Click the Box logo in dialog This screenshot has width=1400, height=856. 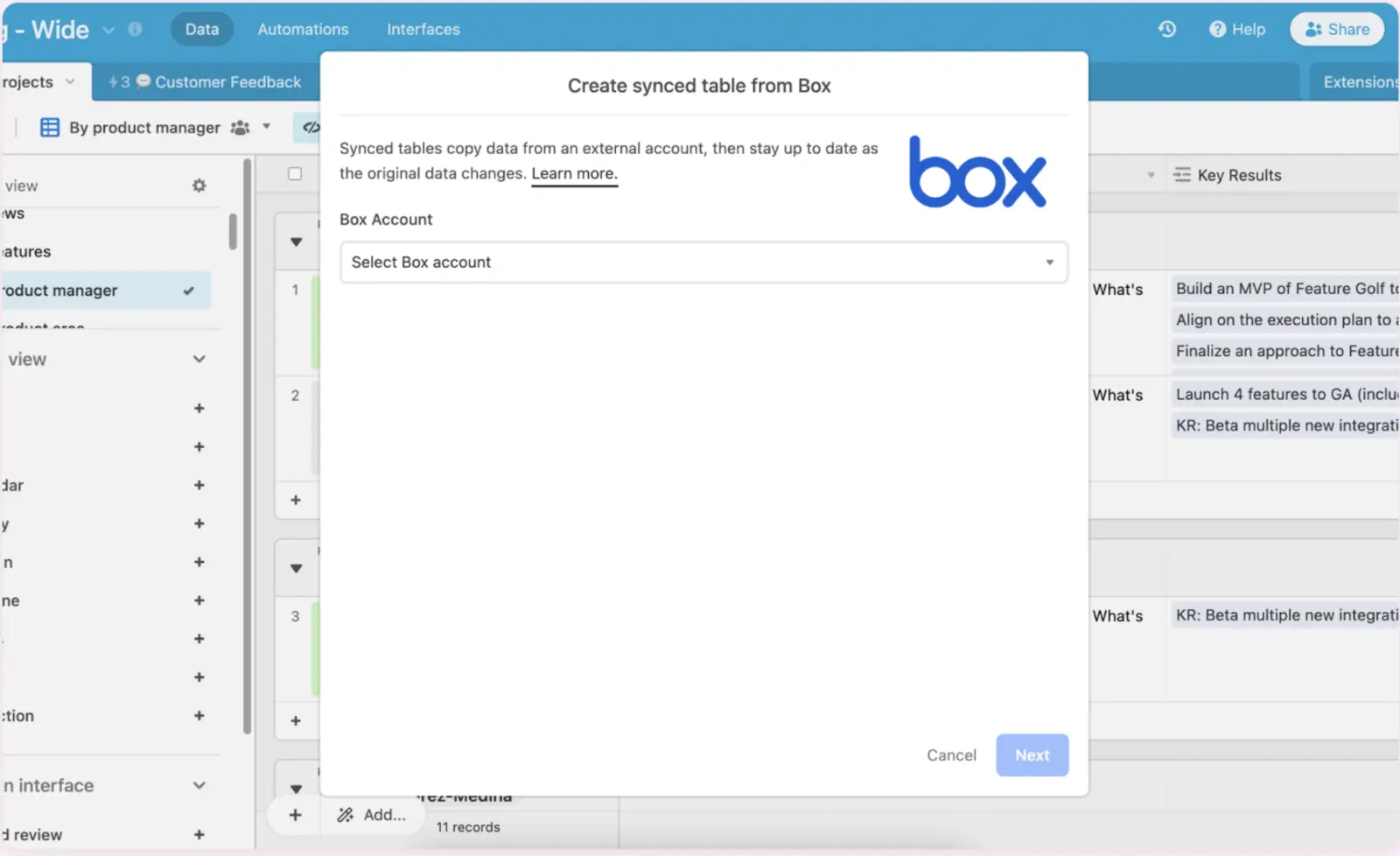click(x=977, y=172)
